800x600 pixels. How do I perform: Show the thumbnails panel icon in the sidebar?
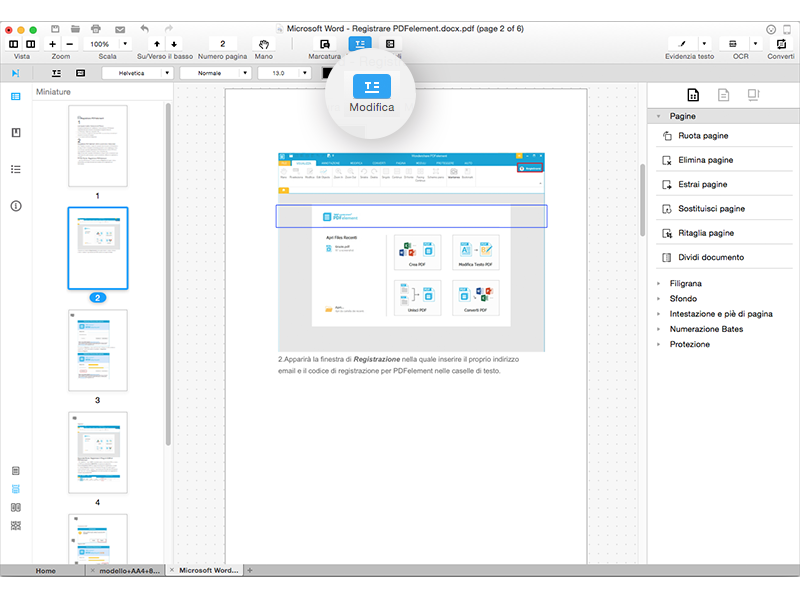point(16,96)
